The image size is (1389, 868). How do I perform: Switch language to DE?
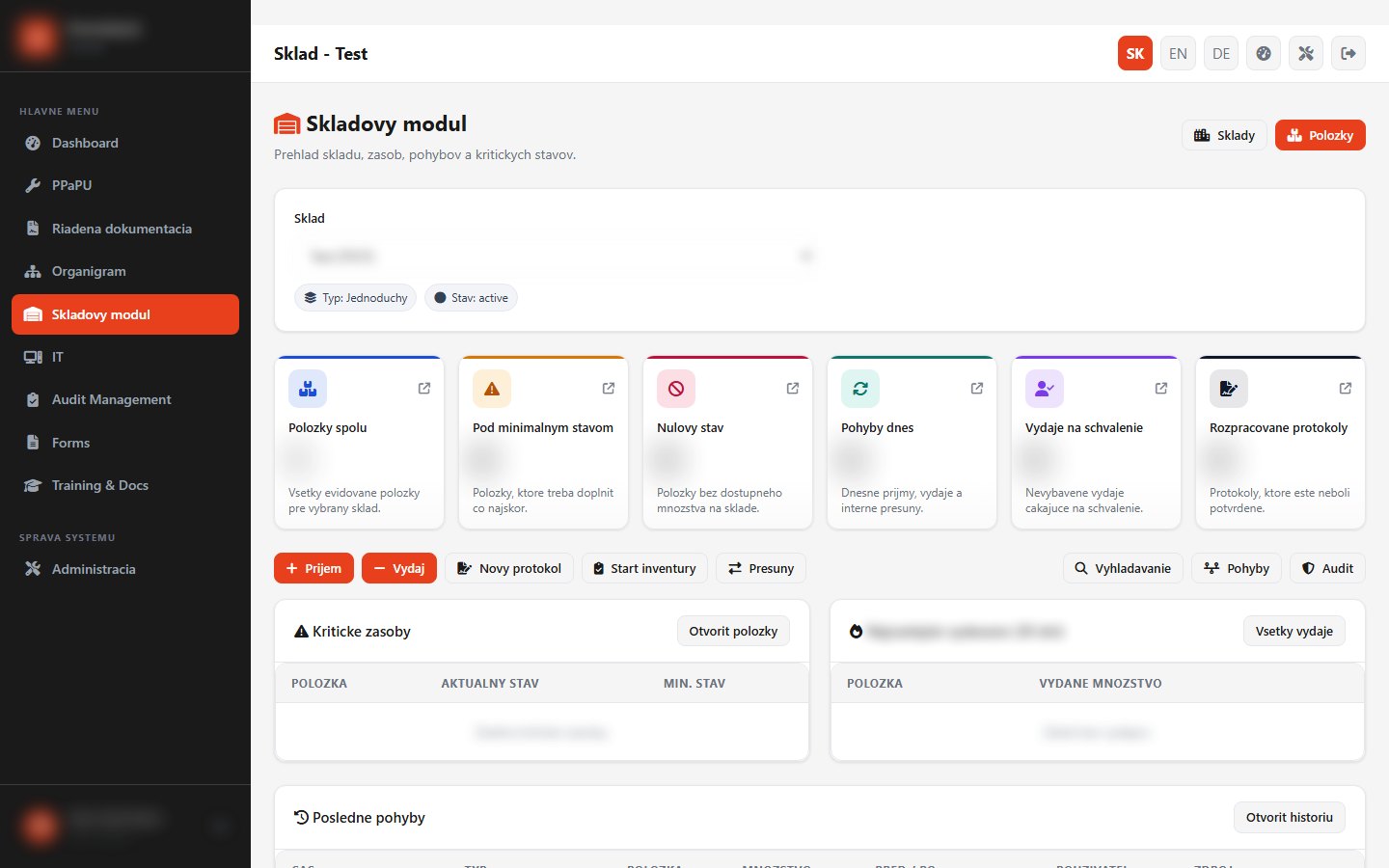(x=1221, y=54)
